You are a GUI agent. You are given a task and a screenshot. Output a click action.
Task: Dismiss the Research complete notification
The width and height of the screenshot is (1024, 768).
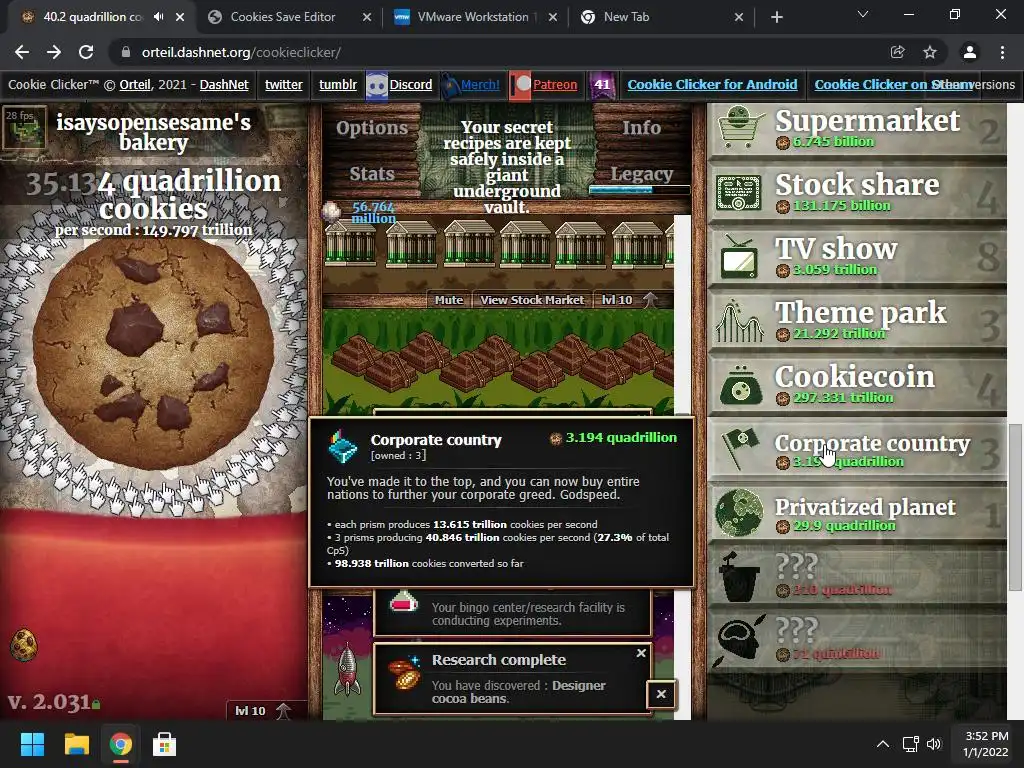coord(641,653)
